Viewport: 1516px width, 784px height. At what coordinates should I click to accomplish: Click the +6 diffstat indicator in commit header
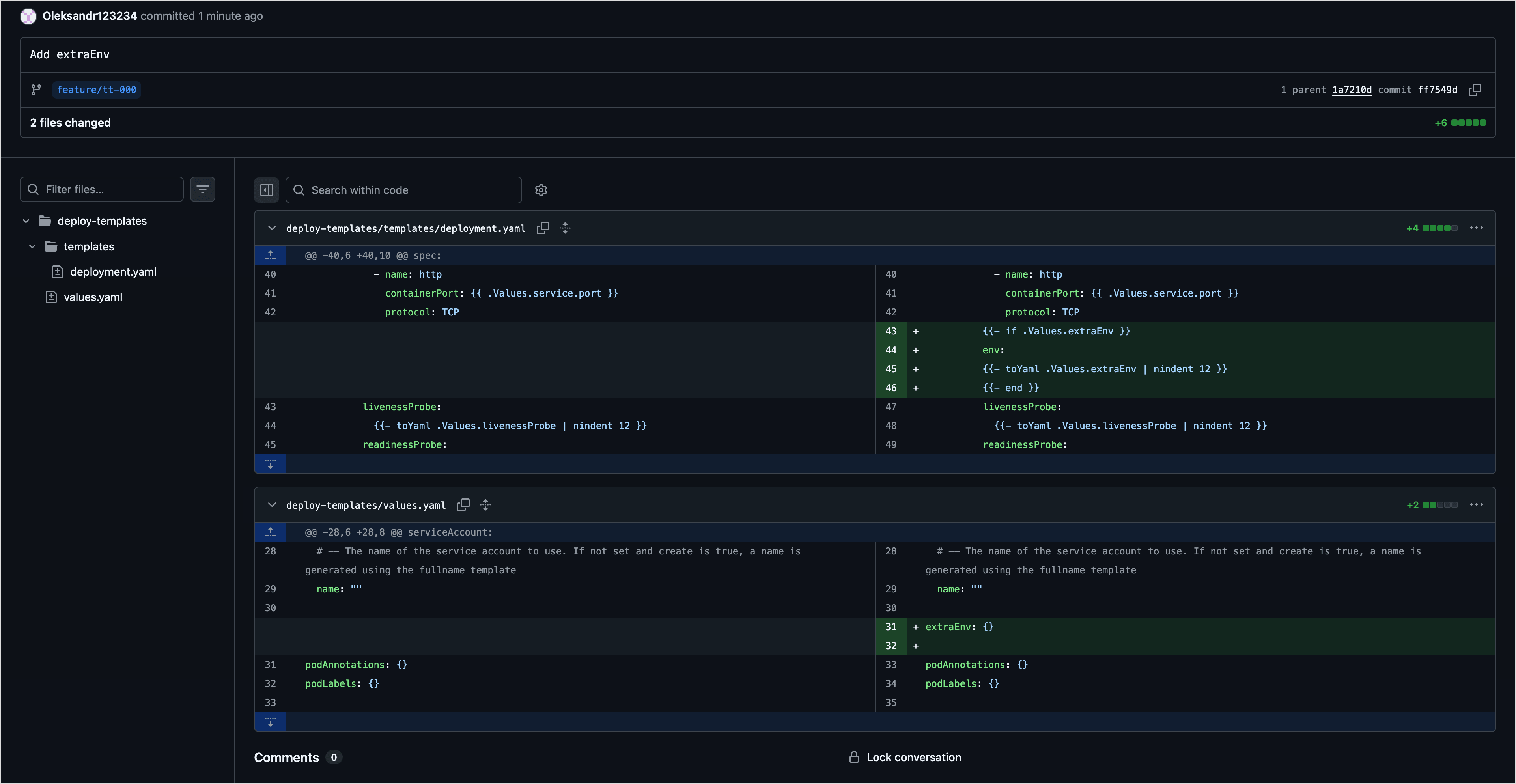(x=1460, y=123)
